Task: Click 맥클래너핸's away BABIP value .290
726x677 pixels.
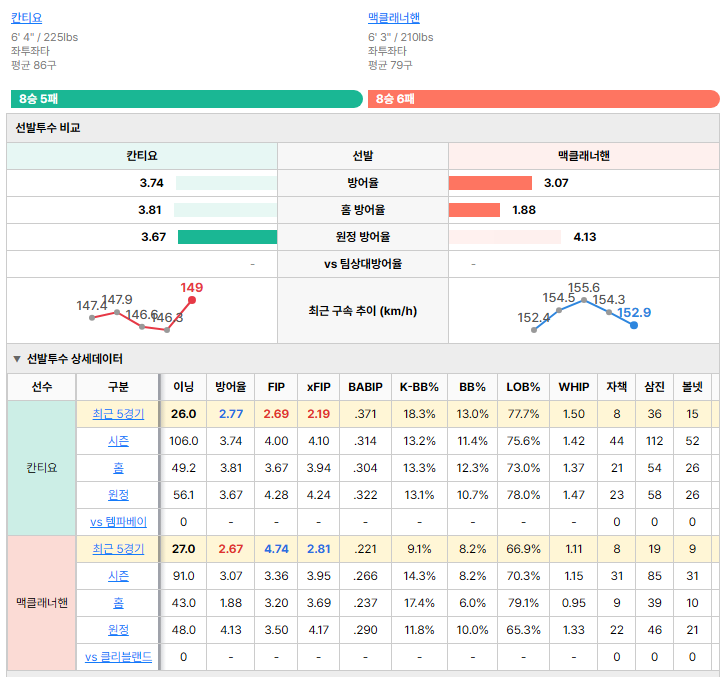Action: (365, 630)
